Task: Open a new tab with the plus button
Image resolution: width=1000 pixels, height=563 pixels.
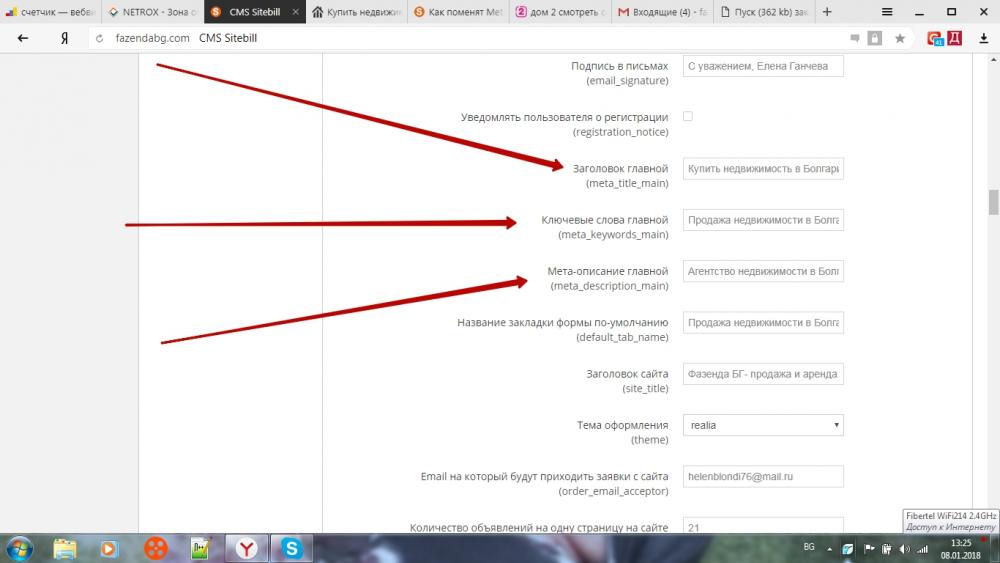Action: [x=827, y=11]
